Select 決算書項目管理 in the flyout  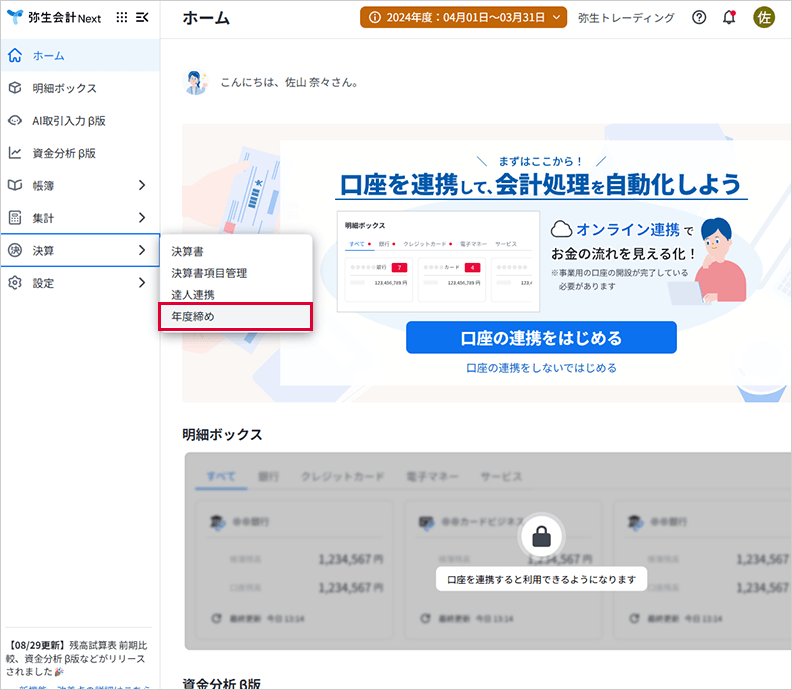click(209, 273)
